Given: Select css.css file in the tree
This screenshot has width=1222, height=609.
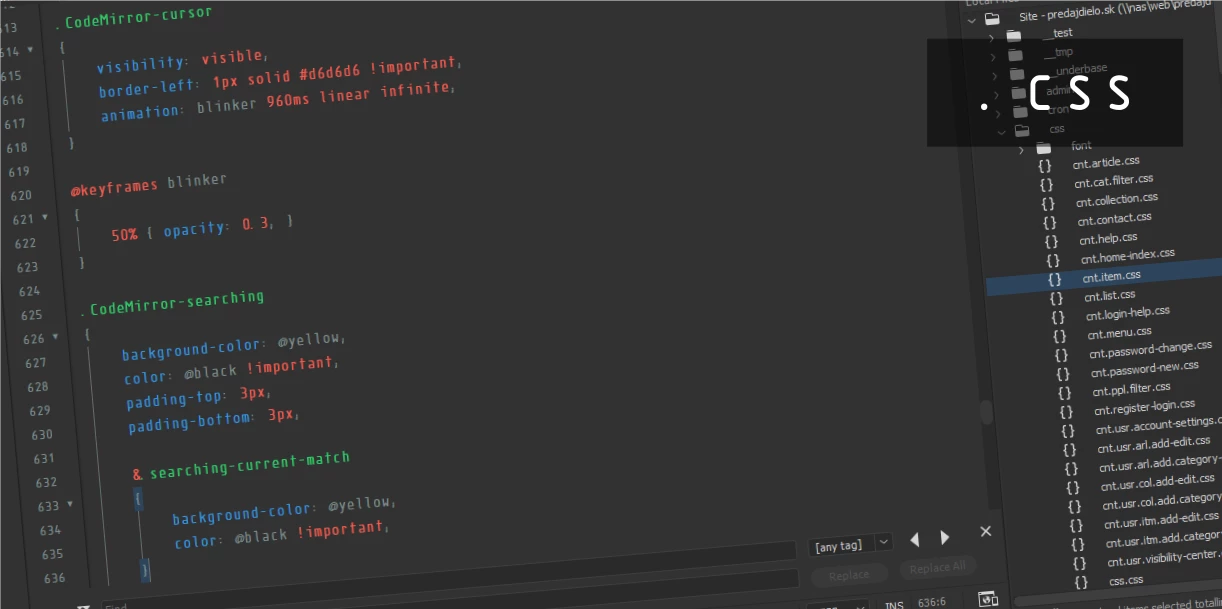Looking at the screenshot, I should coord(1126,580).
